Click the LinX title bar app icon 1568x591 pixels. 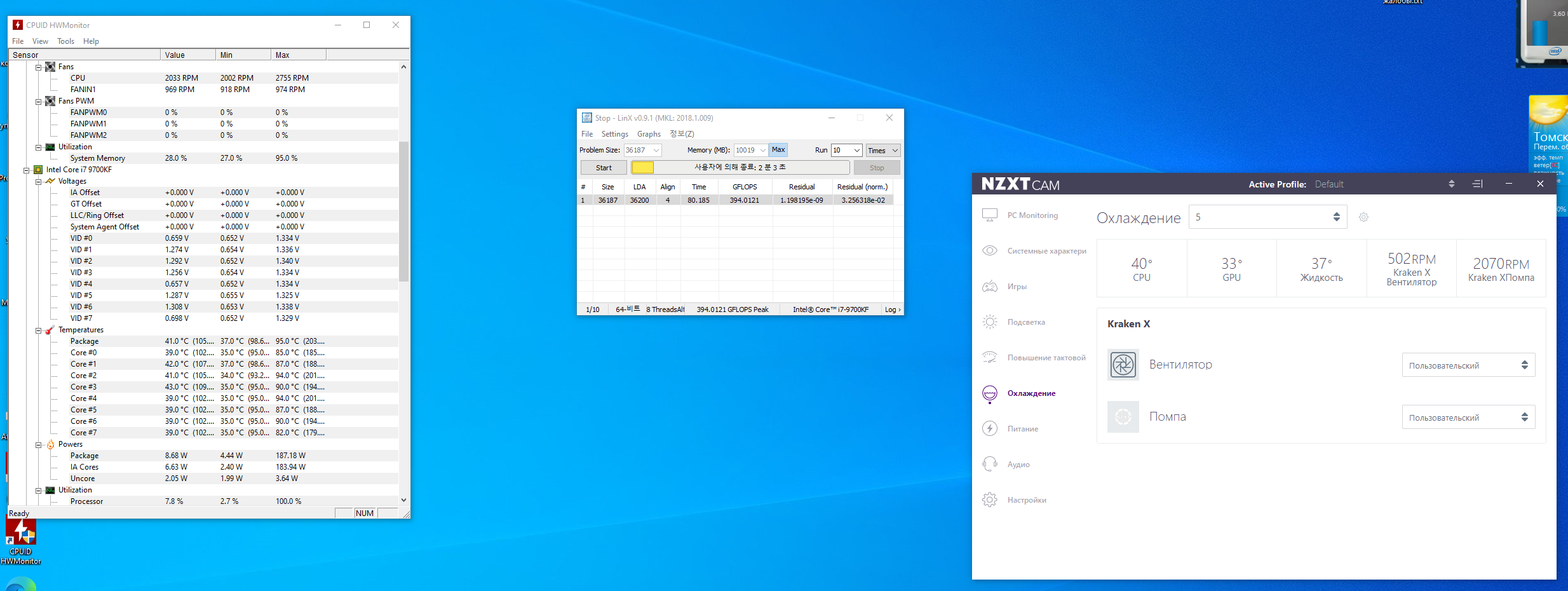pos(587,118)
